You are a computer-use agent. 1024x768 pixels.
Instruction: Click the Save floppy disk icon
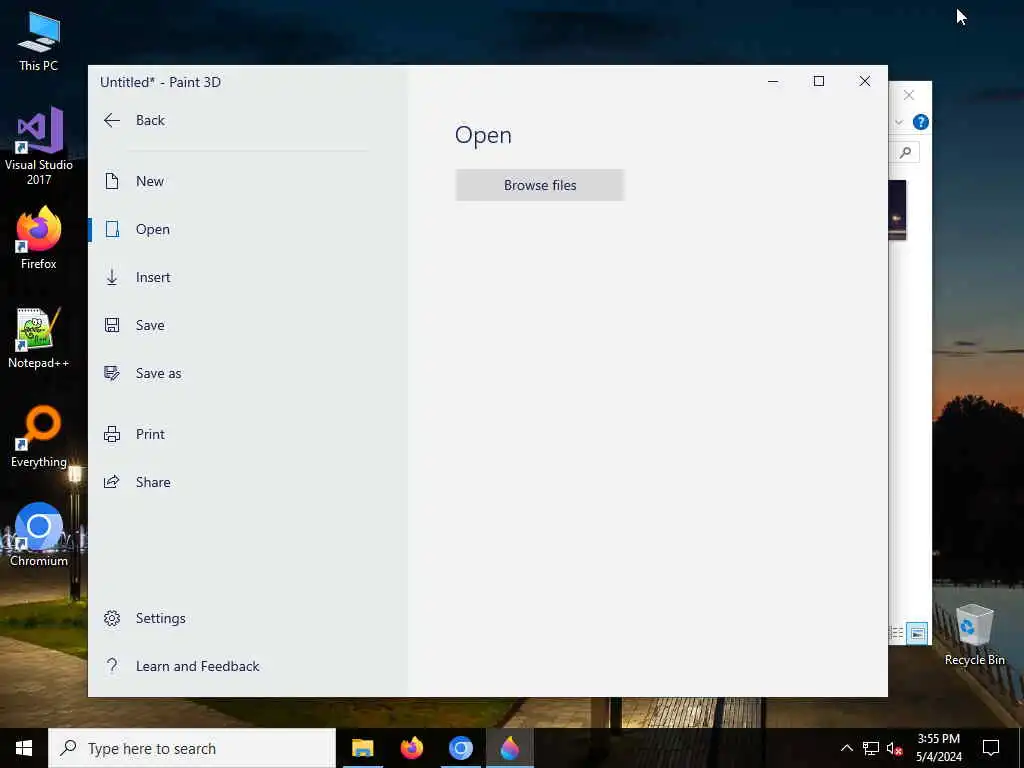[112, 325]
